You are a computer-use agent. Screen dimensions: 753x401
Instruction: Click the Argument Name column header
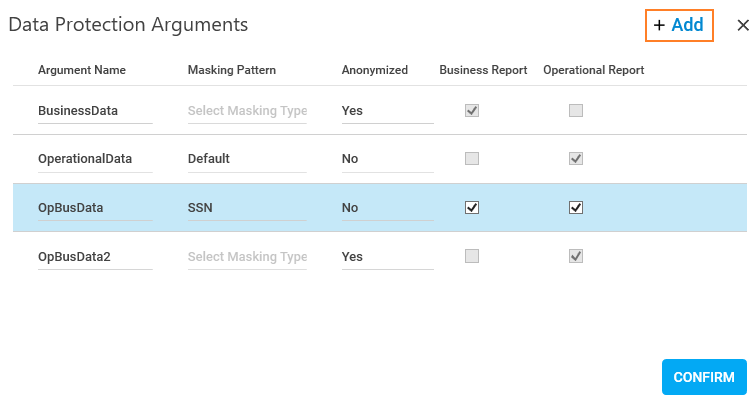pos(82,70)
